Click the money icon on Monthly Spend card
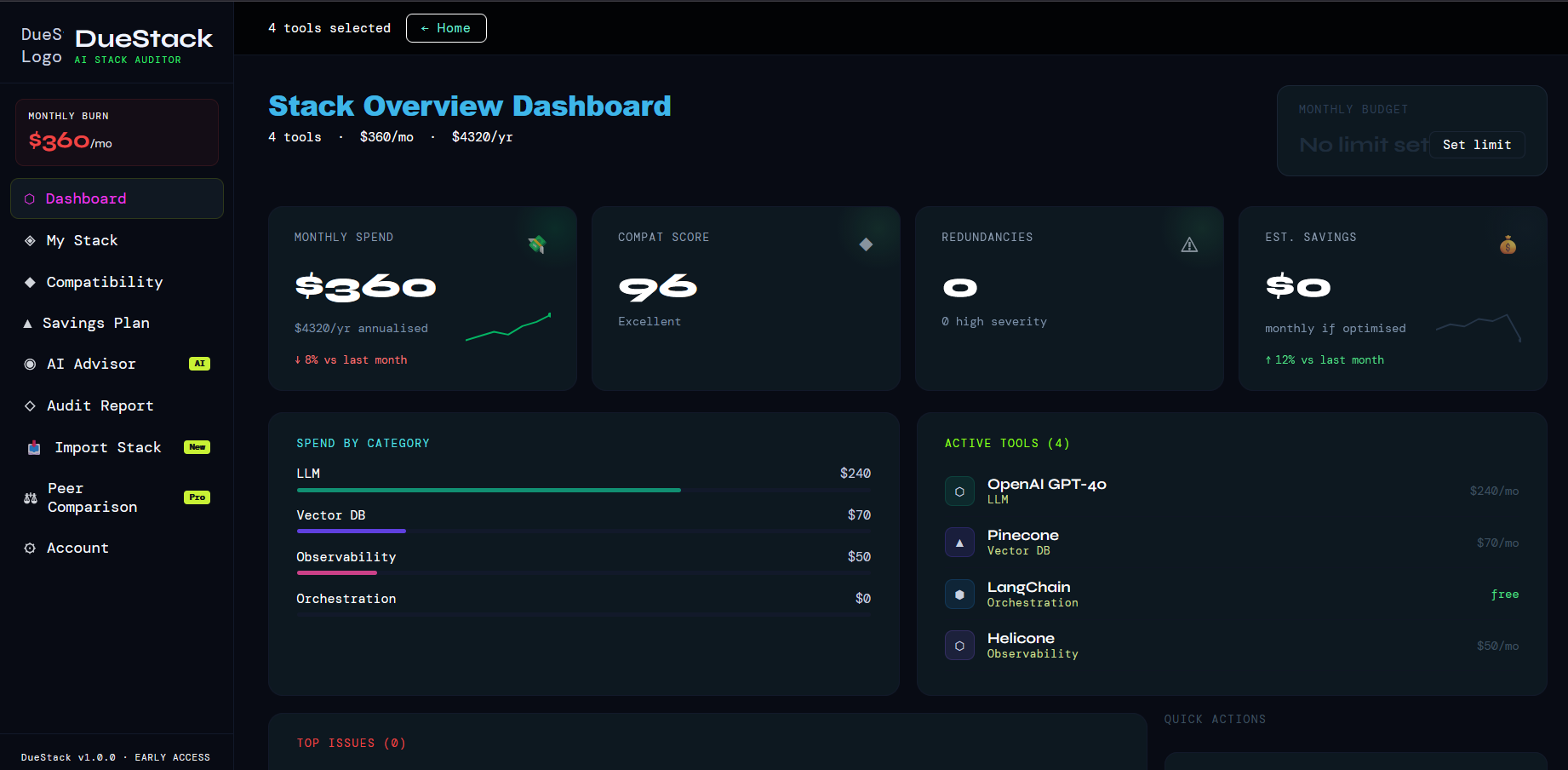Viewport: 1568px width, 770px height. point(537,245)
